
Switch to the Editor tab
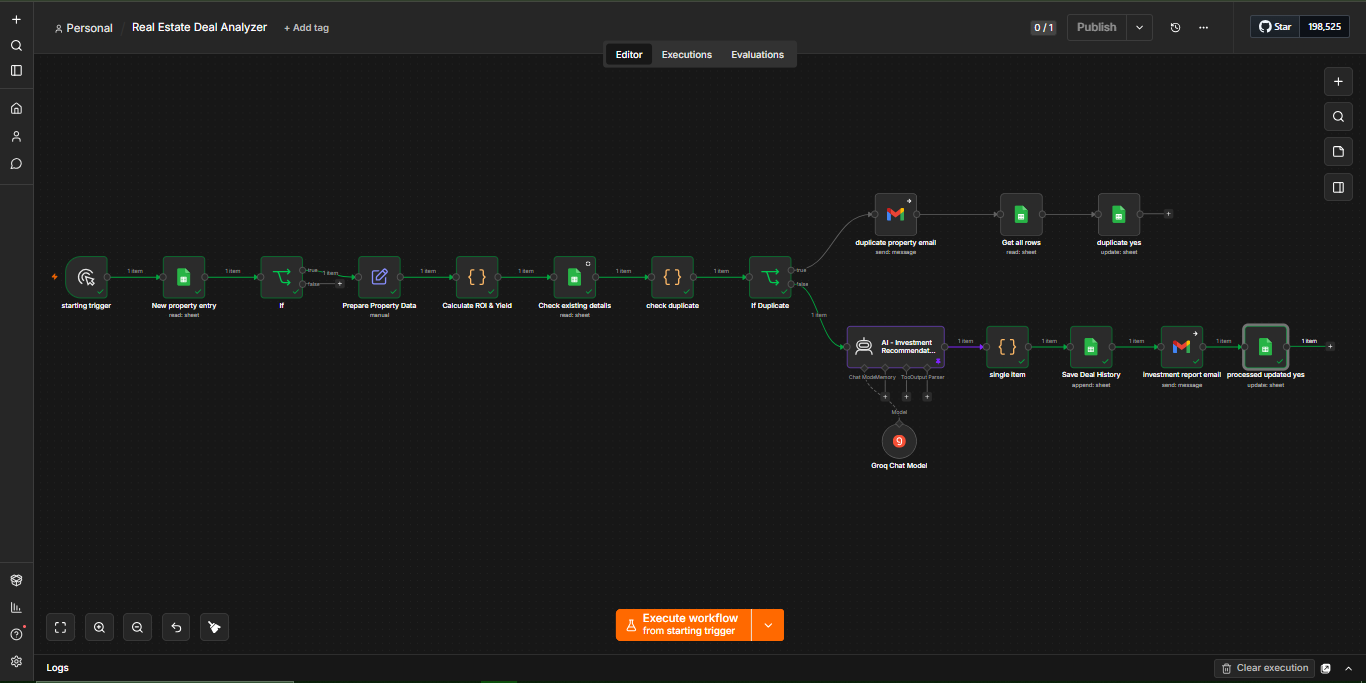point(629,55)
